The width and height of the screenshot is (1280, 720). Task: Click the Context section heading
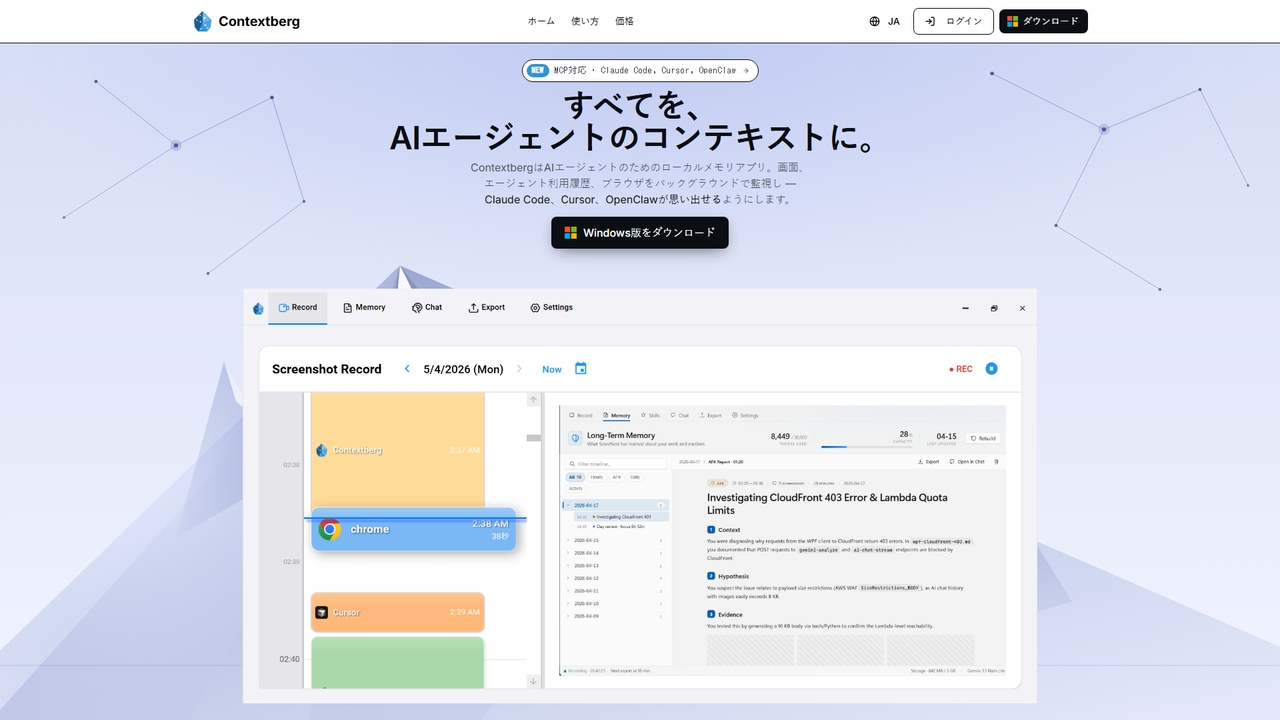point(724,530)
